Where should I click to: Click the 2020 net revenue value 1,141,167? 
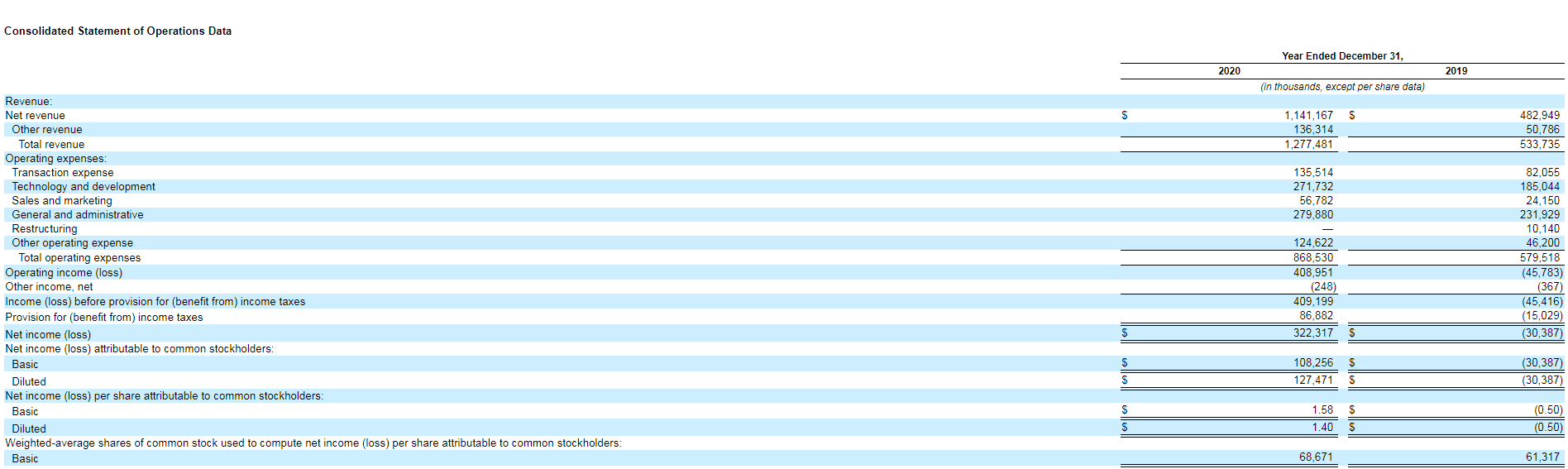1308,116
